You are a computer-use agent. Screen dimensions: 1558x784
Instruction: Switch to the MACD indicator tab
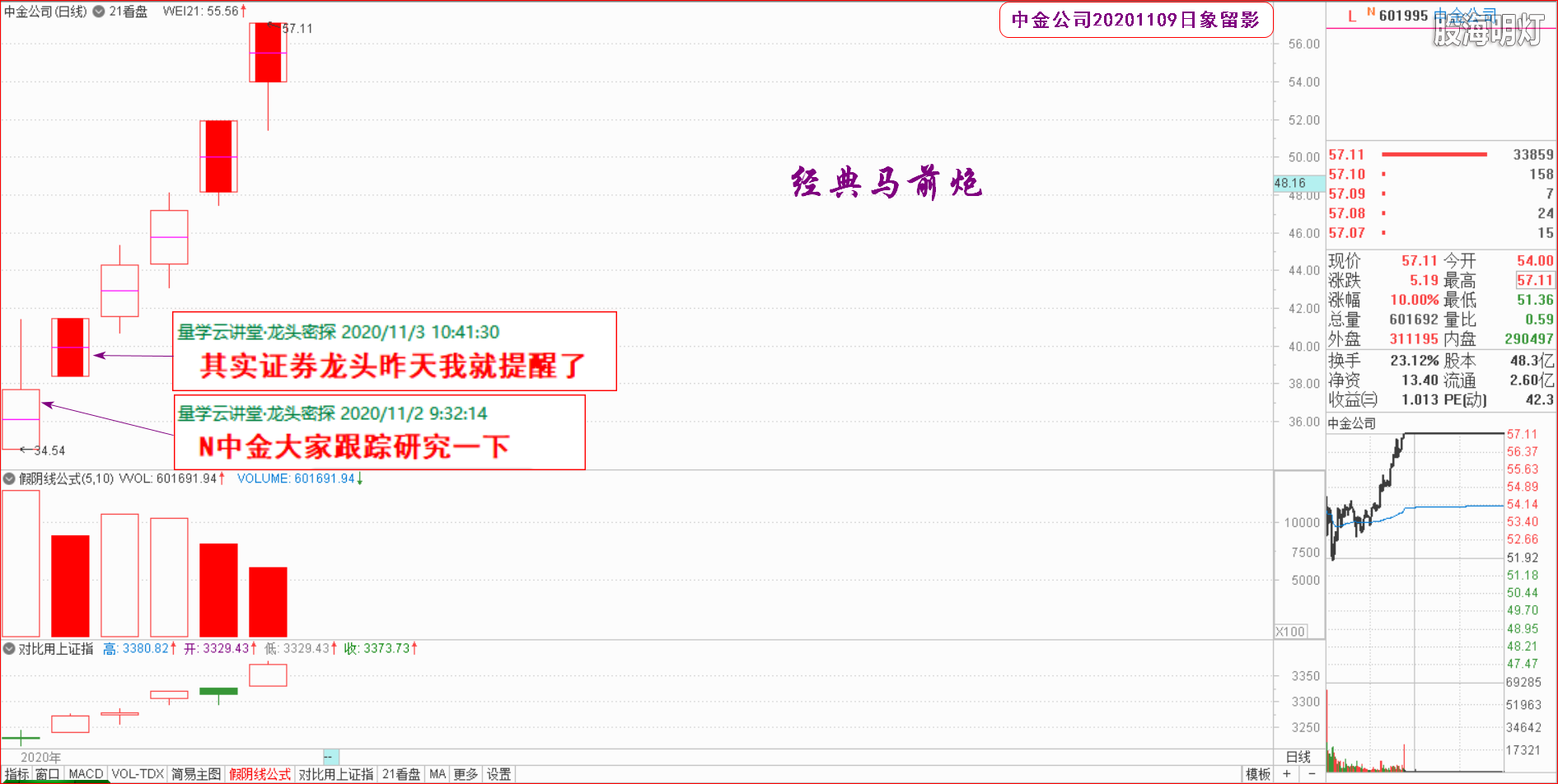(86, 774)
